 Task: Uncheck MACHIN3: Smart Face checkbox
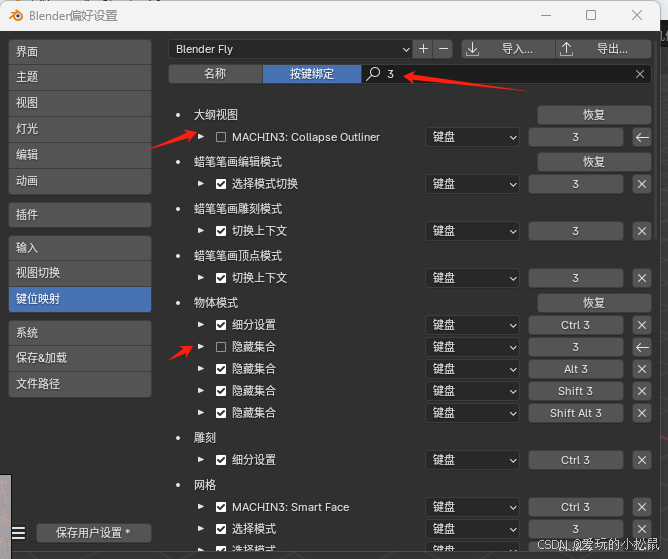click(x=221, y=507)
